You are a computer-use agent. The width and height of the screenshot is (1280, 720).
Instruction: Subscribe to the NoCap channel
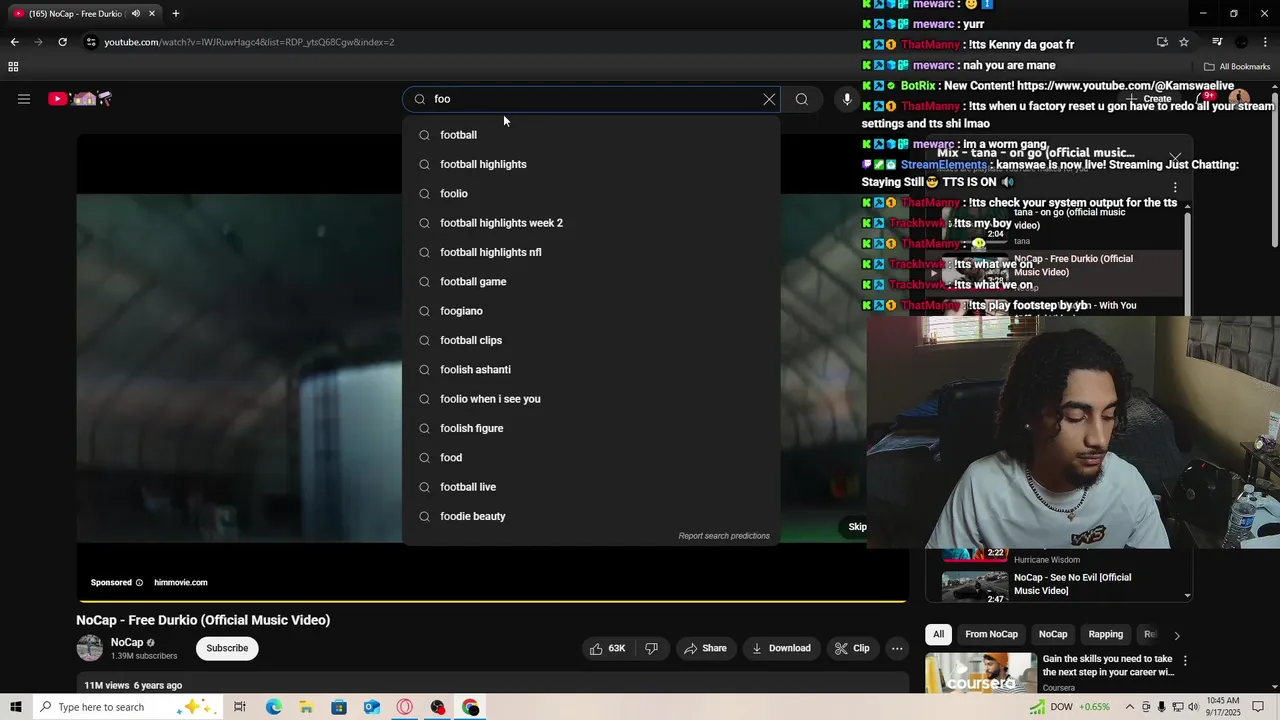click(x=227, y=648)
